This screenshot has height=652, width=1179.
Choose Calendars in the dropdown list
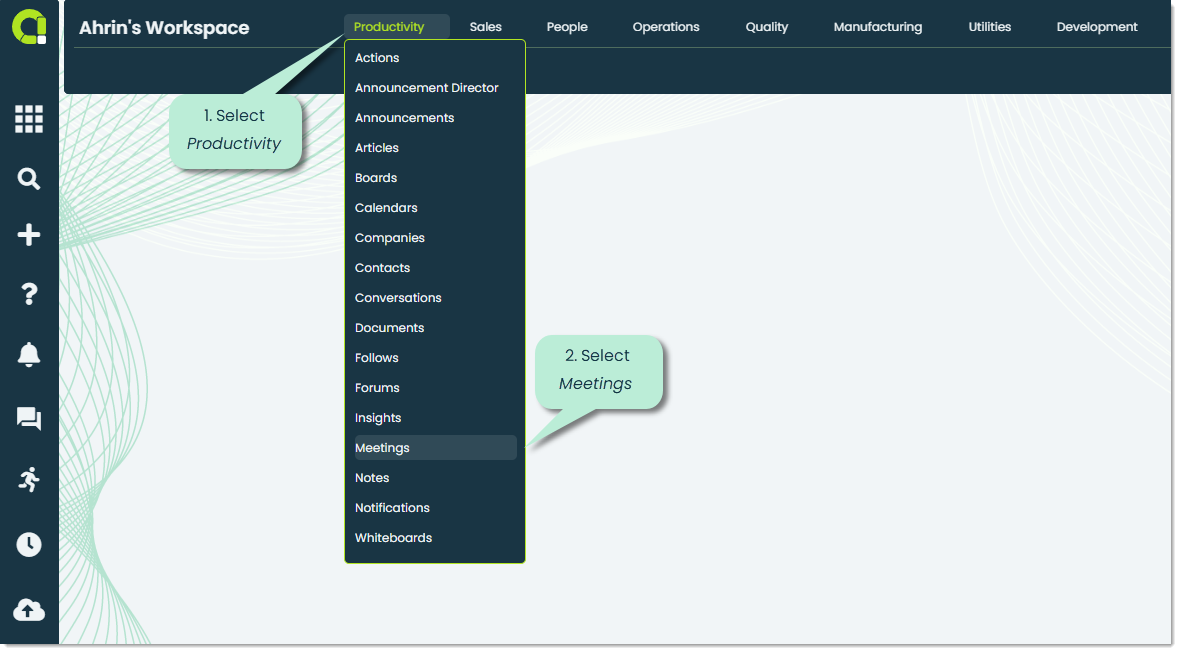coord(386,207)
